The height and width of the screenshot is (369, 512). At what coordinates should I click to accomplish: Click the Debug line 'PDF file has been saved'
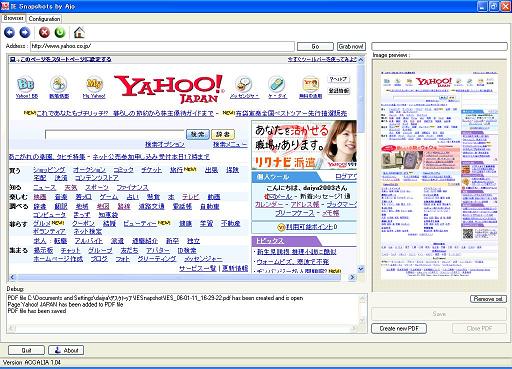(x=37, y=311)
